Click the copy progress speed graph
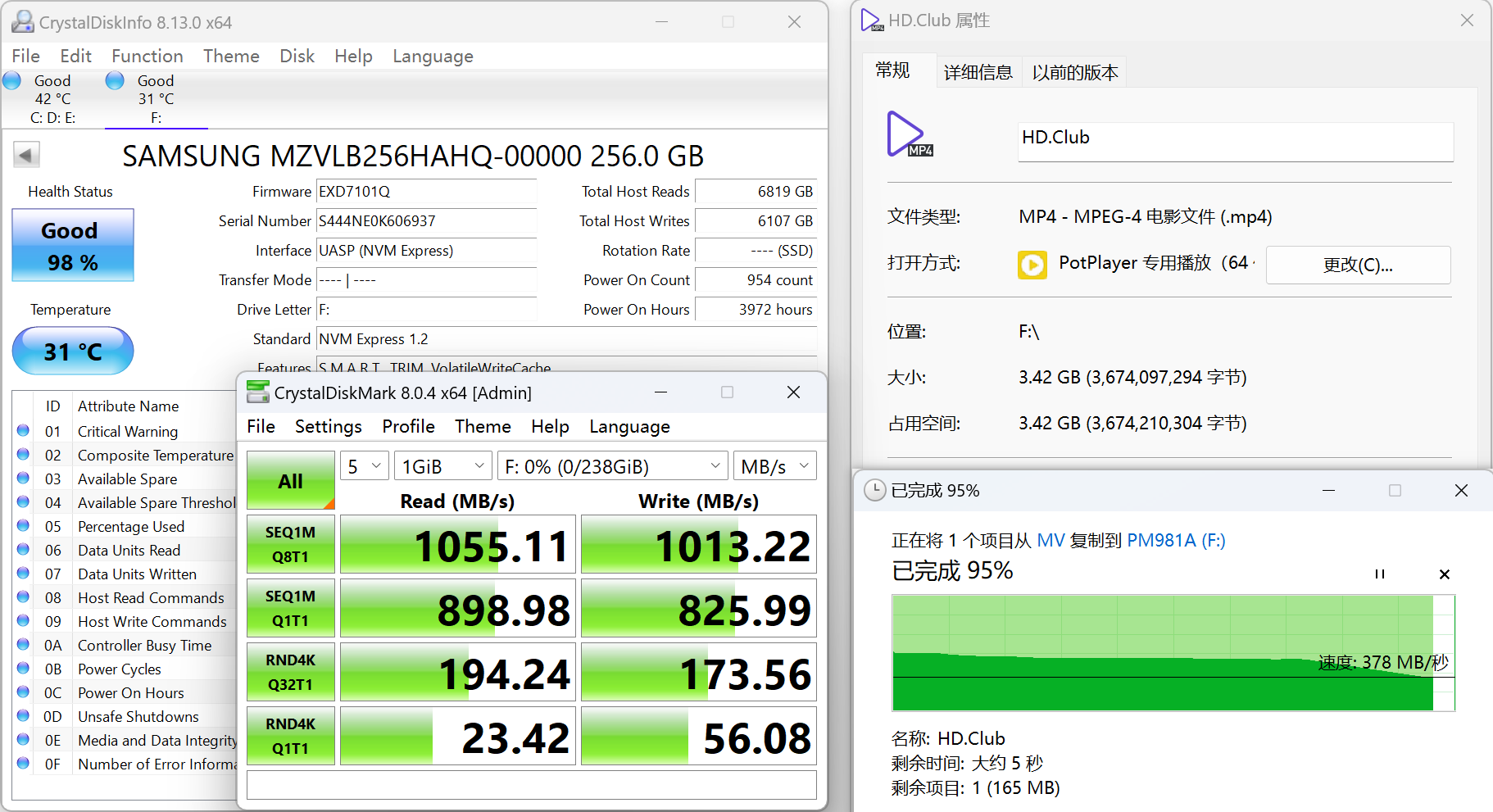The image size is (1493, 812). [x=1173, y=653]
